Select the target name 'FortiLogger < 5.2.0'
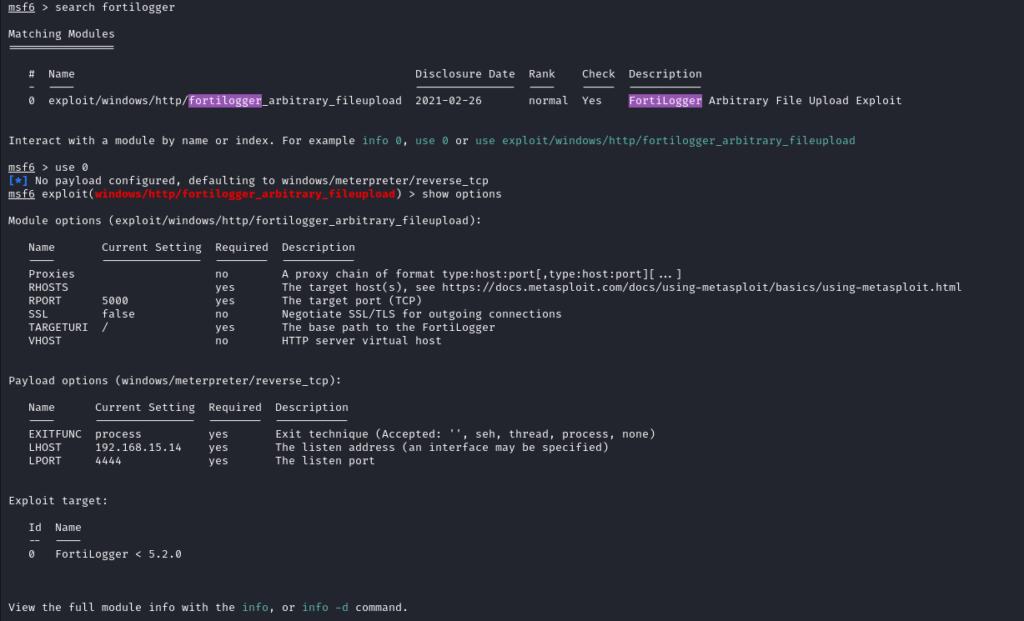Screen dimensions: 1024x621 [x=118, y=554]
